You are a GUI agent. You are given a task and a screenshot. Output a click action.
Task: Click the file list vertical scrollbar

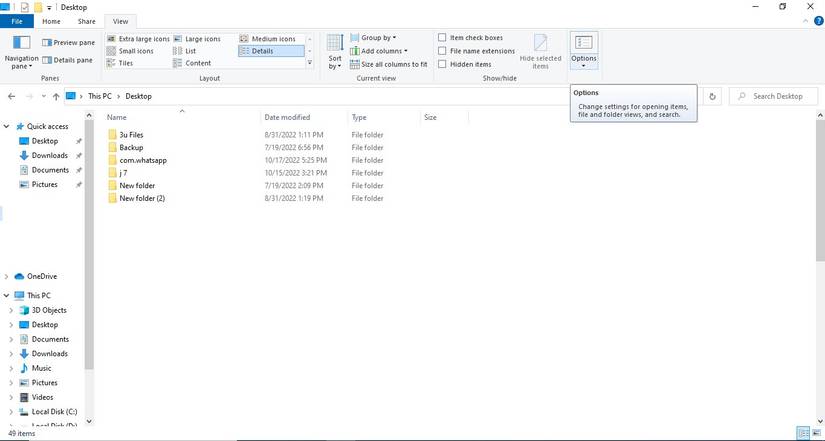pyautogui.click(x=821, y=189)
